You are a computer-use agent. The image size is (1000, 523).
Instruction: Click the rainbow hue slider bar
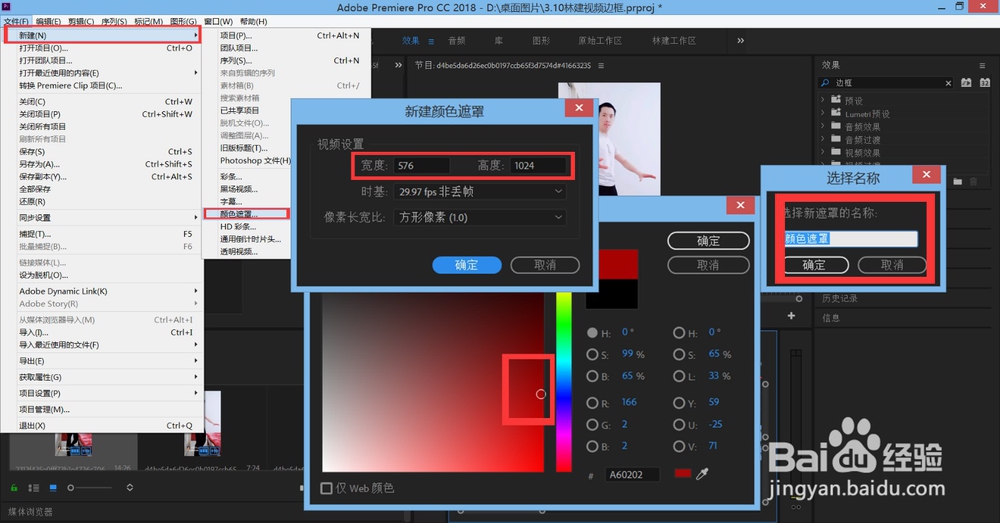click(564, 382)
